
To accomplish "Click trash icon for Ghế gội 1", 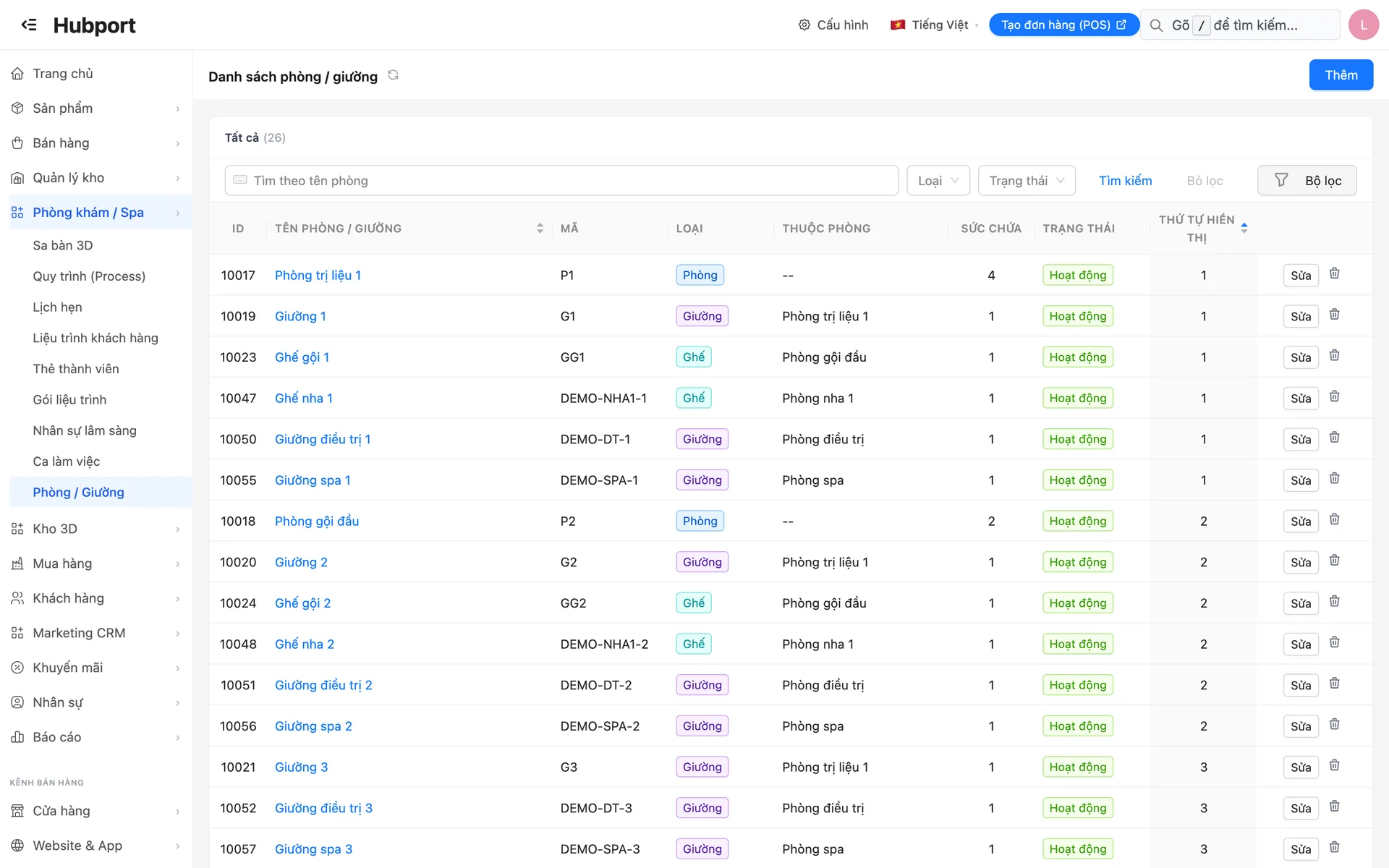I will click(x=1335, y=355).
